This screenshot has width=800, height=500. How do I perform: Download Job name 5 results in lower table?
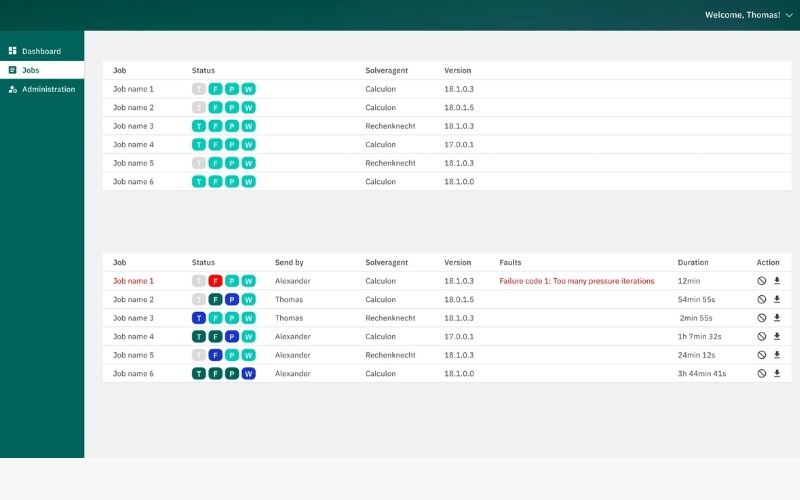pos(777,355)
